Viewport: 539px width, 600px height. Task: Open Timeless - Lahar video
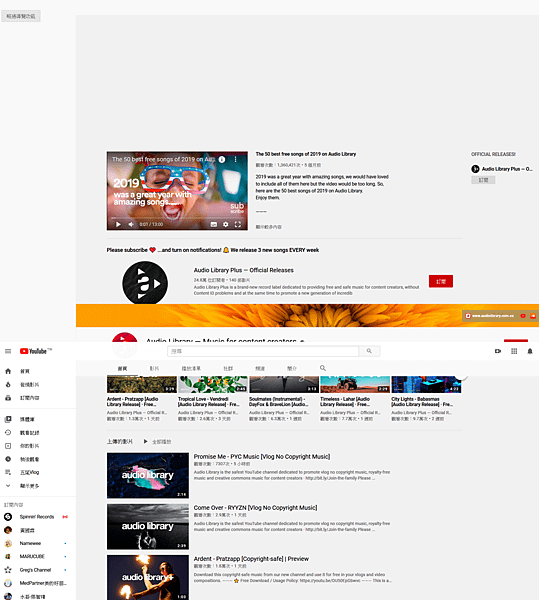coord(345,401)
